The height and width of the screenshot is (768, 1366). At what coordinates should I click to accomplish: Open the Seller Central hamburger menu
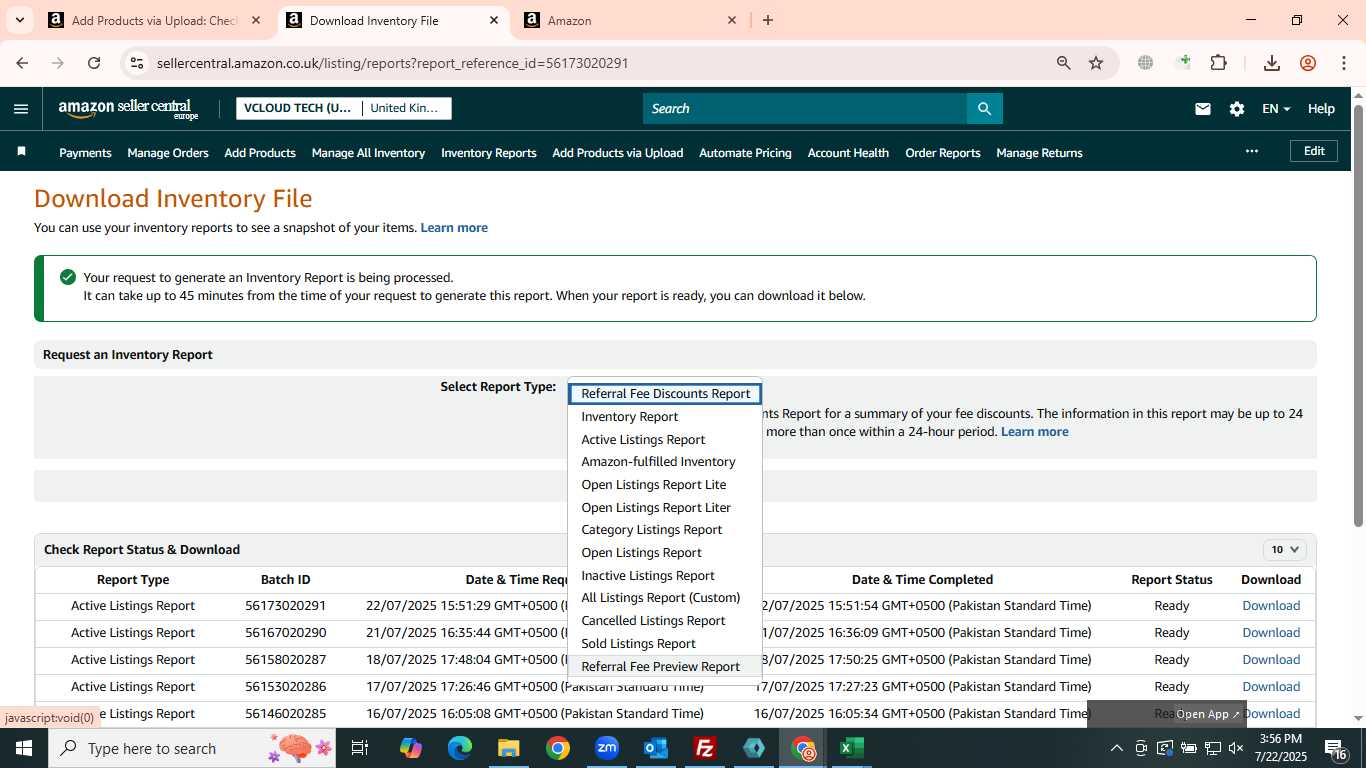click(21, 109)
